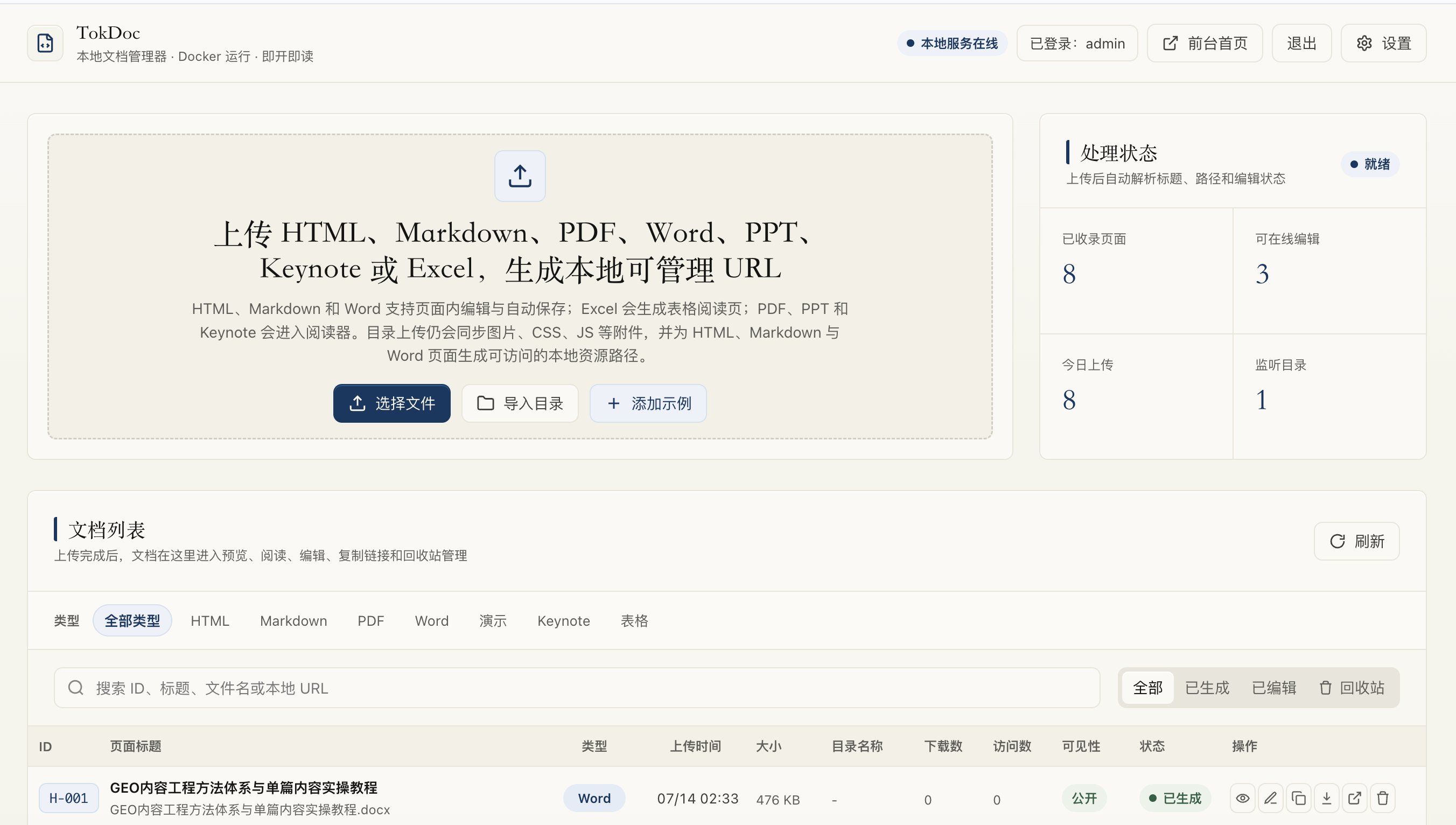
Task: Click the 选择文件 upload button
Action: point(391,403)
